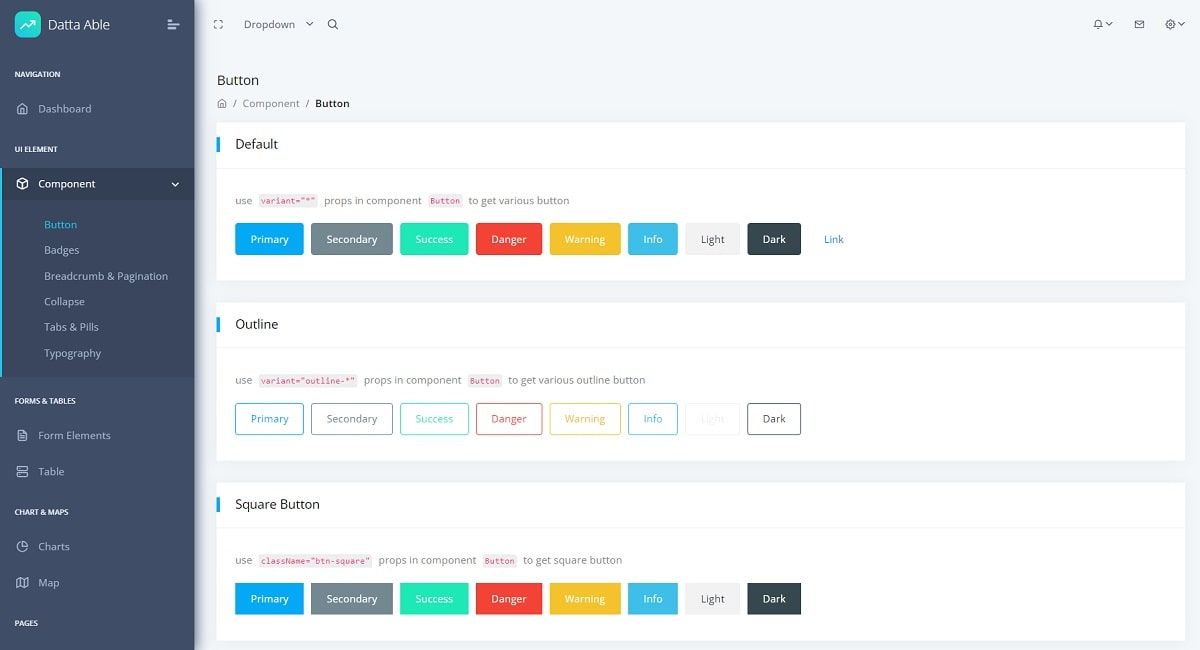Select Badges from the Component submenu
The image size is (1200, 650).
tap(60, 250)
